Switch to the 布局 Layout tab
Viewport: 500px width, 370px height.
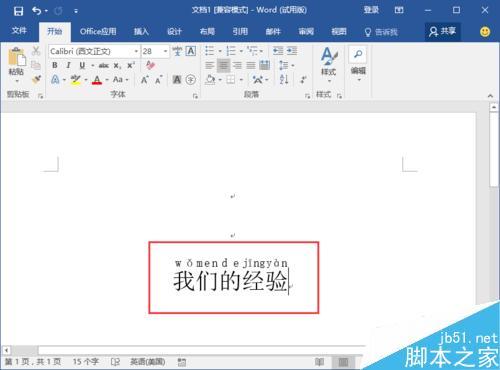point(207,32)
